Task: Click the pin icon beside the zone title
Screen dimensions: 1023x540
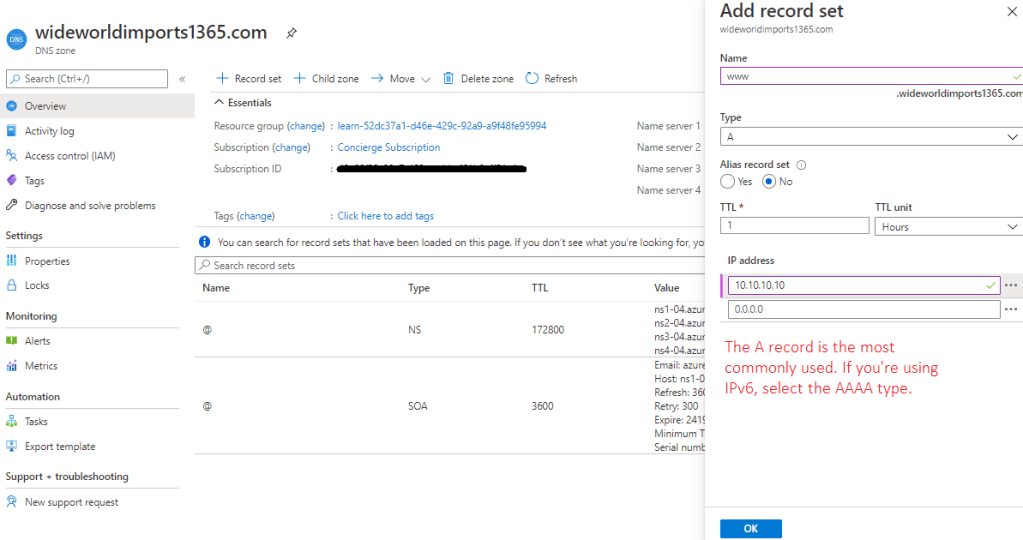Action: [x=291, y=33]
